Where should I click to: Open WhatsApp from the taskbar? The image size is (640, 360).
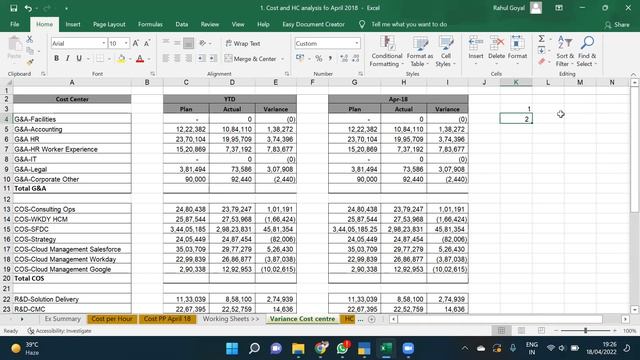(x=342, y=349)
